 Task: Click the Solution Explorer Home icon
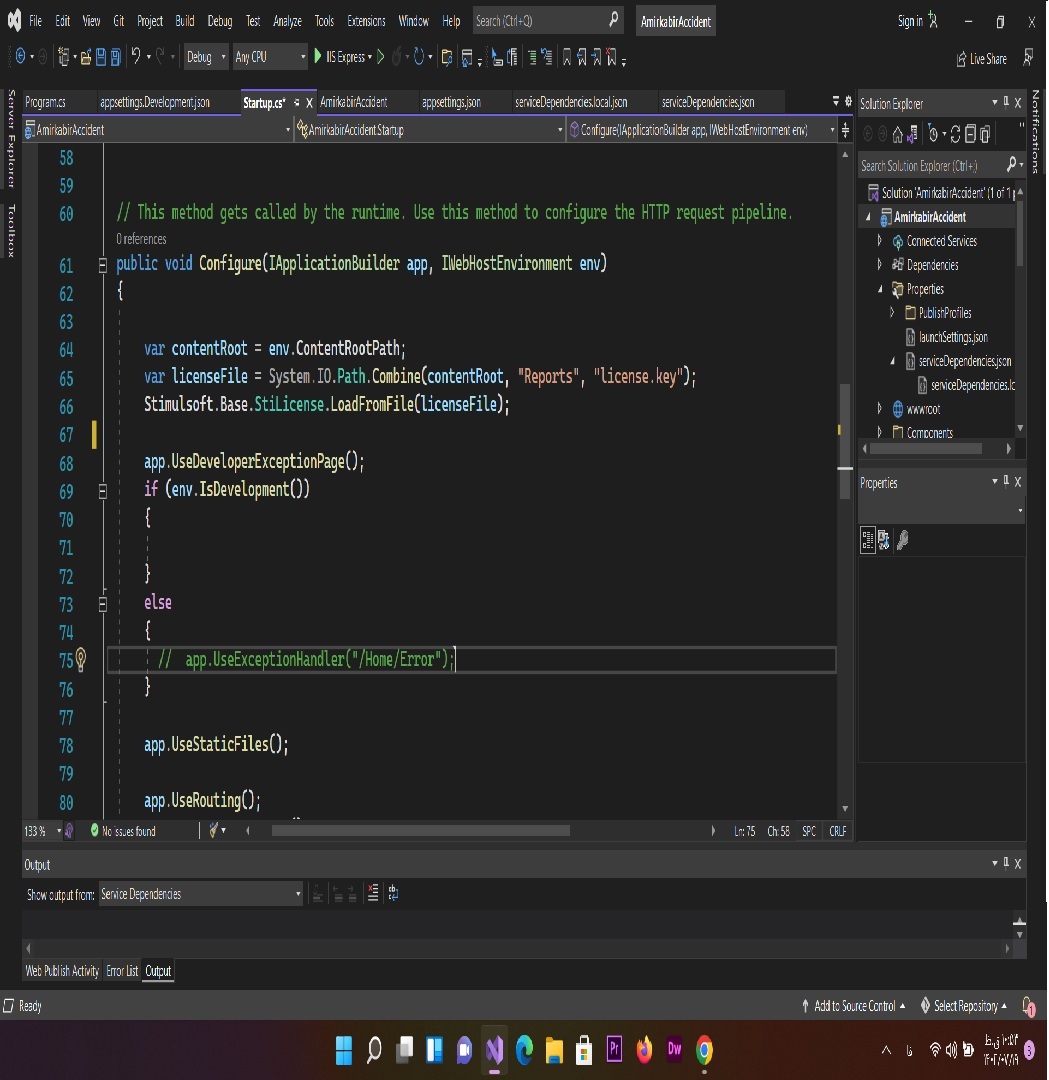[897, 134]
